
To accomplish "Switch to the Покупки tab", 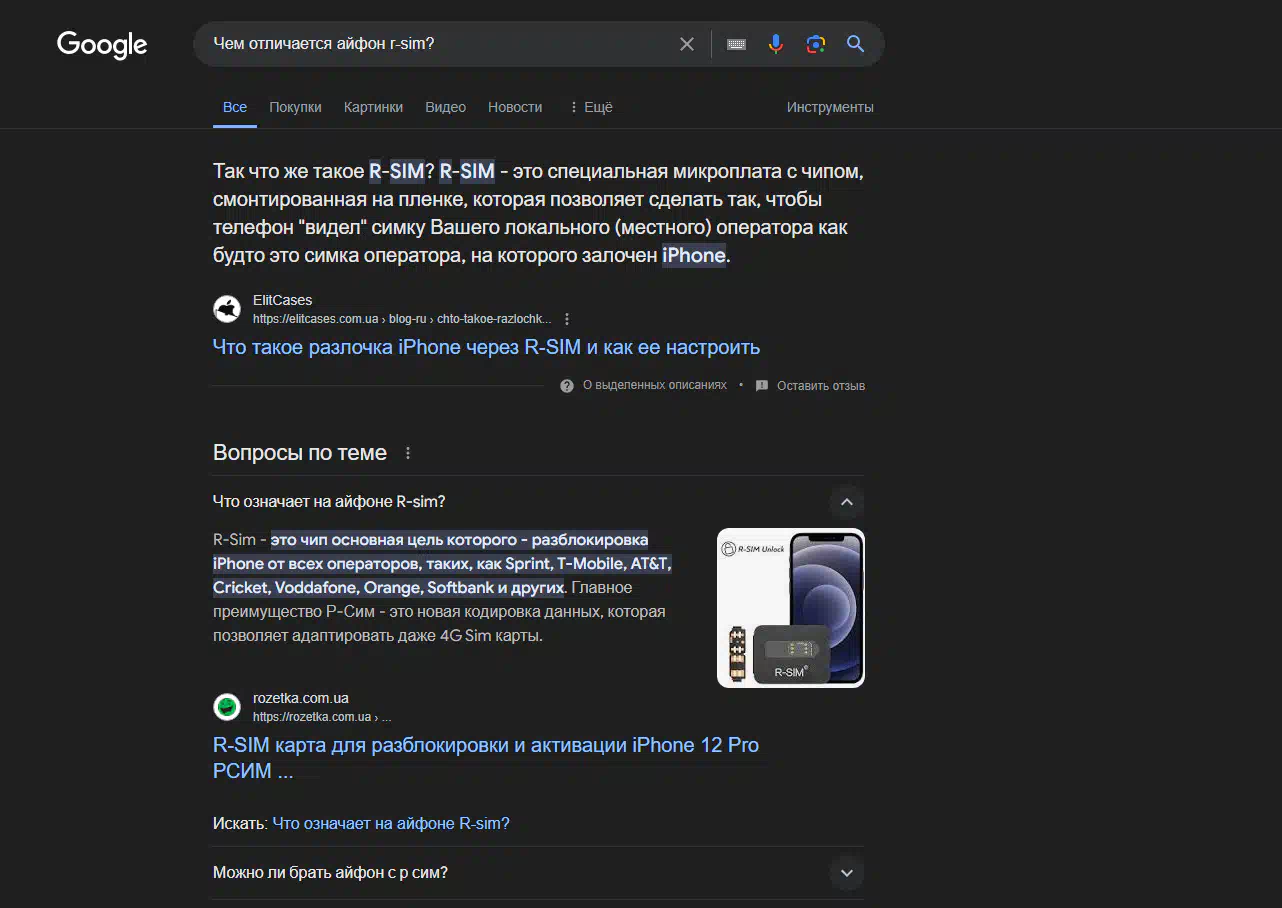I will (x=295, y=107).
